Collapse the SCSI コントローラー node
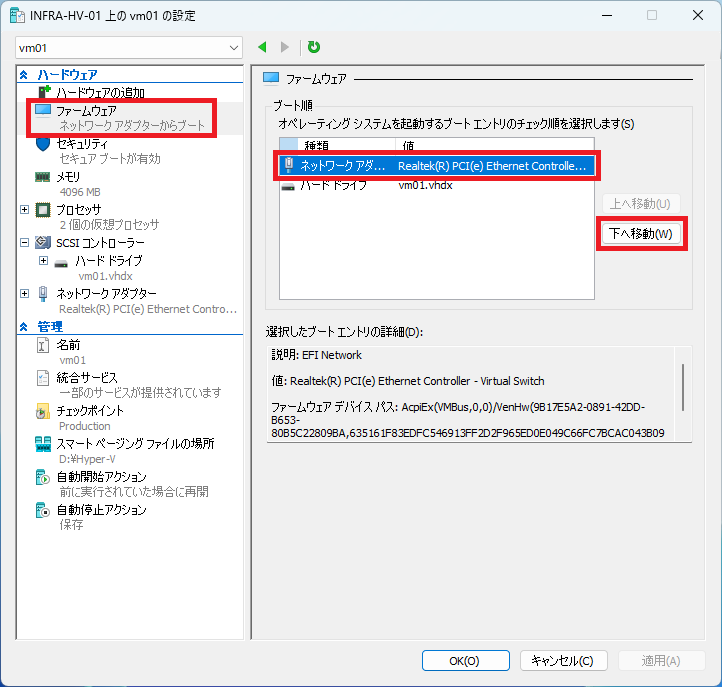This screenshot has width=722, height=687. [x=25, y=243]
